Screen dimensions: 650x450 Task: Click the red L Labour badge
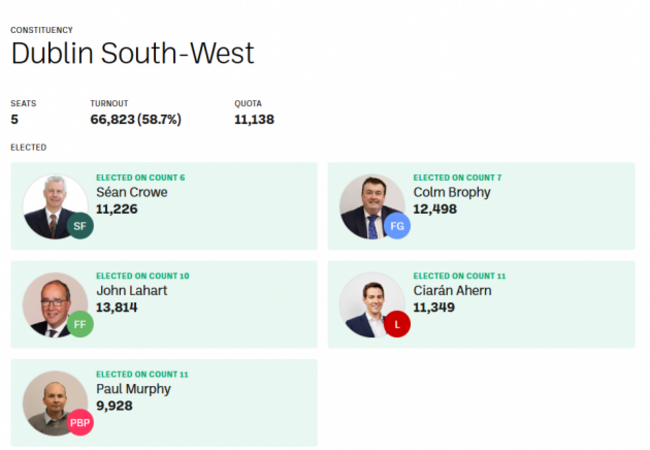coord(397,324)
